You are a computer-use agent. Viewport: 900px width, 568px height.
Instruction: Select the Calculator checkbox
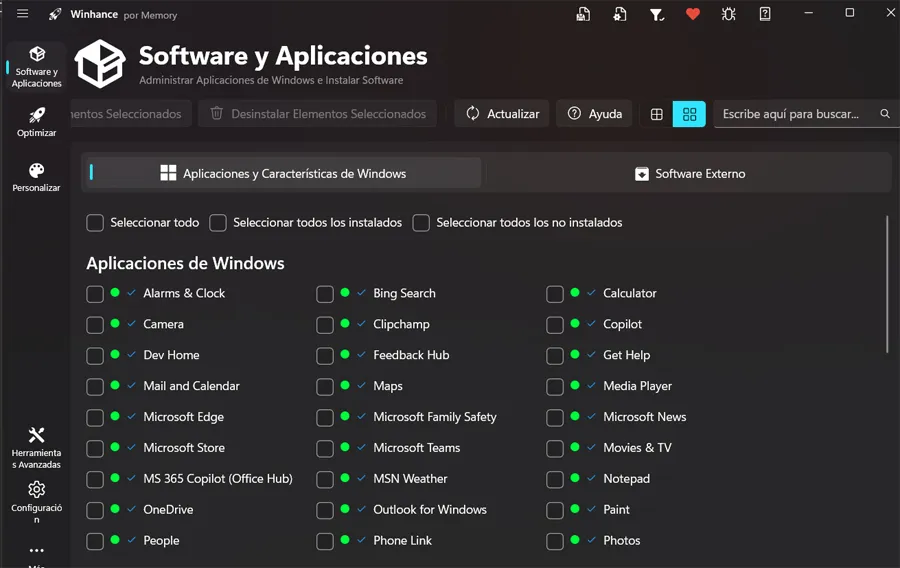point(554,294)
